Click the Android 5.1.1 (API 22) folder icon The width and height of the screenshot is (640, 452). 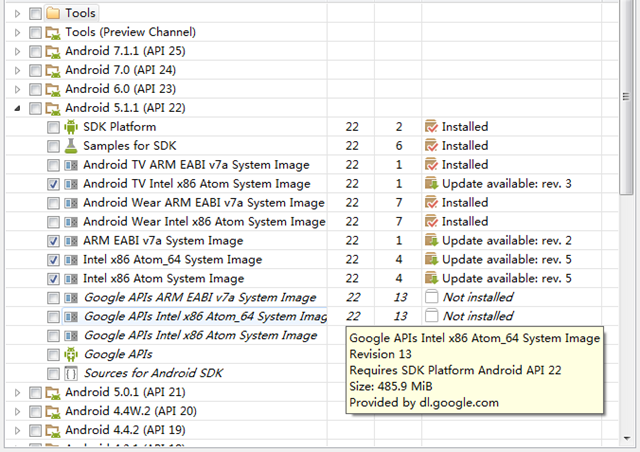pos(53,108)
